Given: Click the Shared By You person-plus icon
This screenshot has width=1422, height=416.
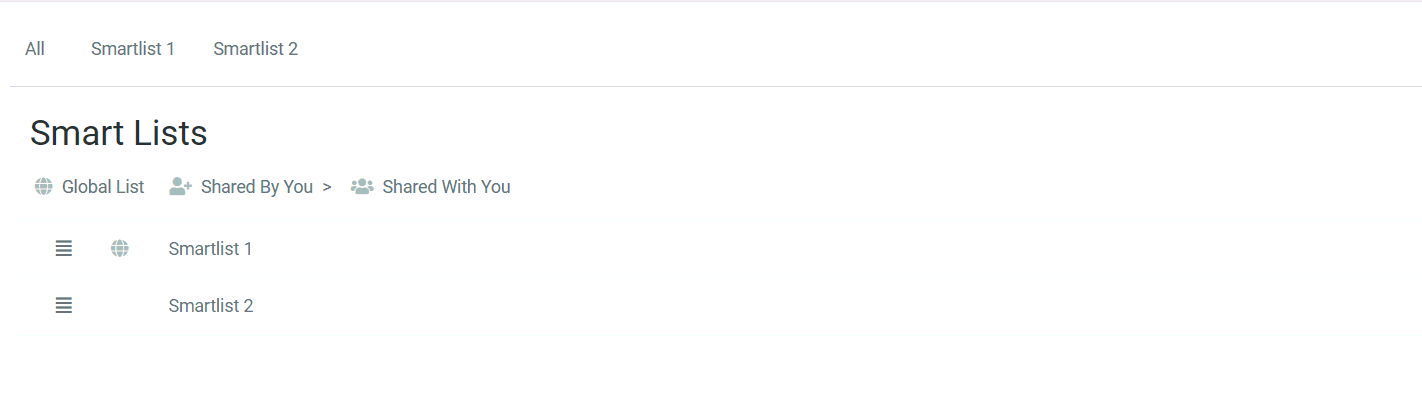Looking at the screenshot, I should (x=180, y=187).
